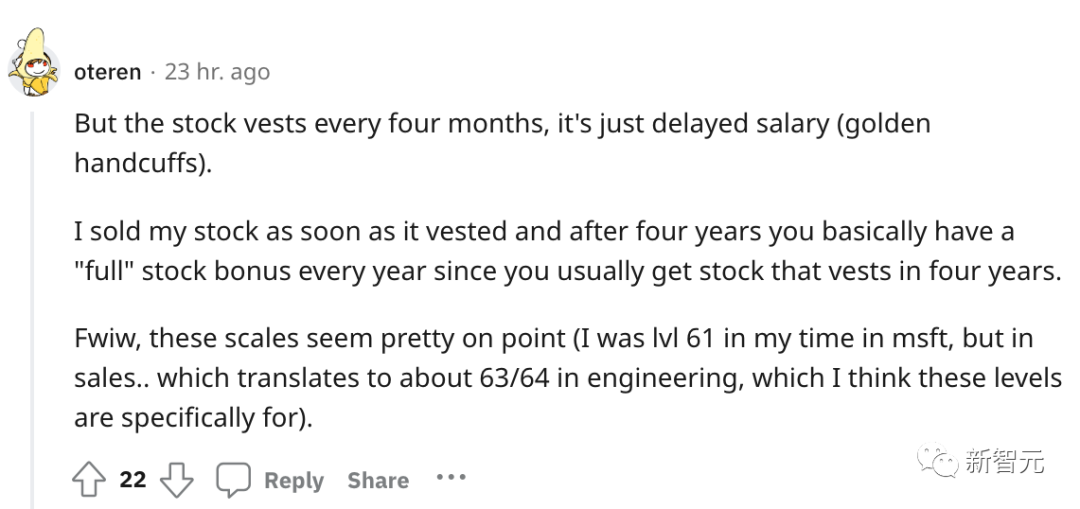Click the paragraph starting "Fwiw, these scales"
The height and width of the screenshot is (509, 1080).
click(x=568, y=378)
